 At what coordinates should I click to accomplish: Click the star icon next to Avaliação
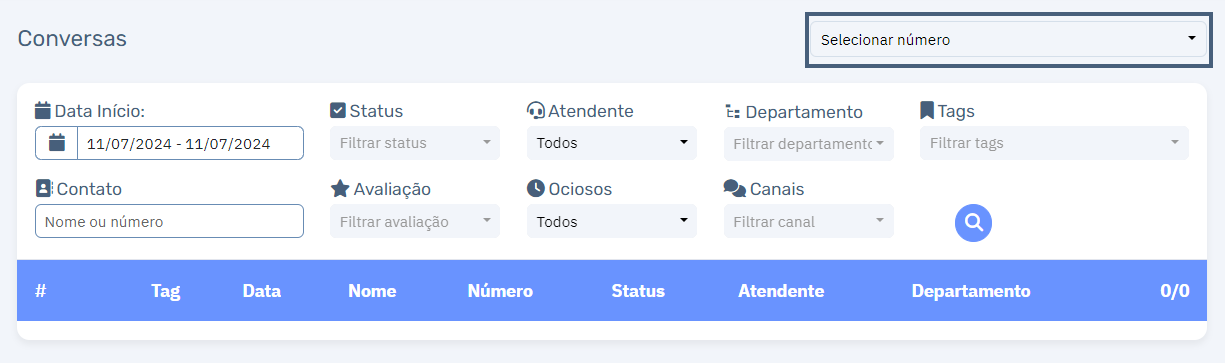pyautogui.click(x=340, y=189)
